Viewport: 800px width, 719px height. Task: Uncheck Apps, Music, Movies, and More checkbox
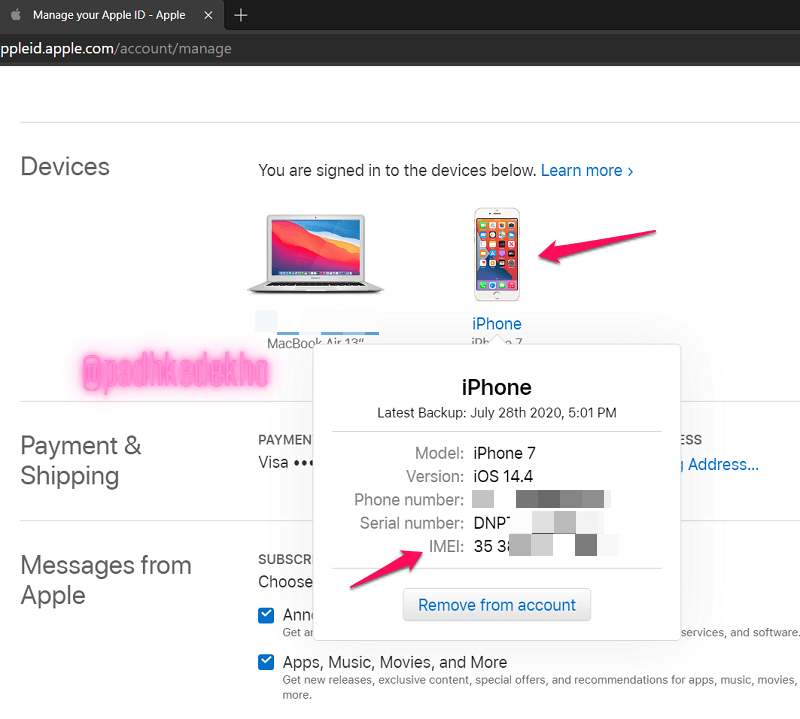266,662
